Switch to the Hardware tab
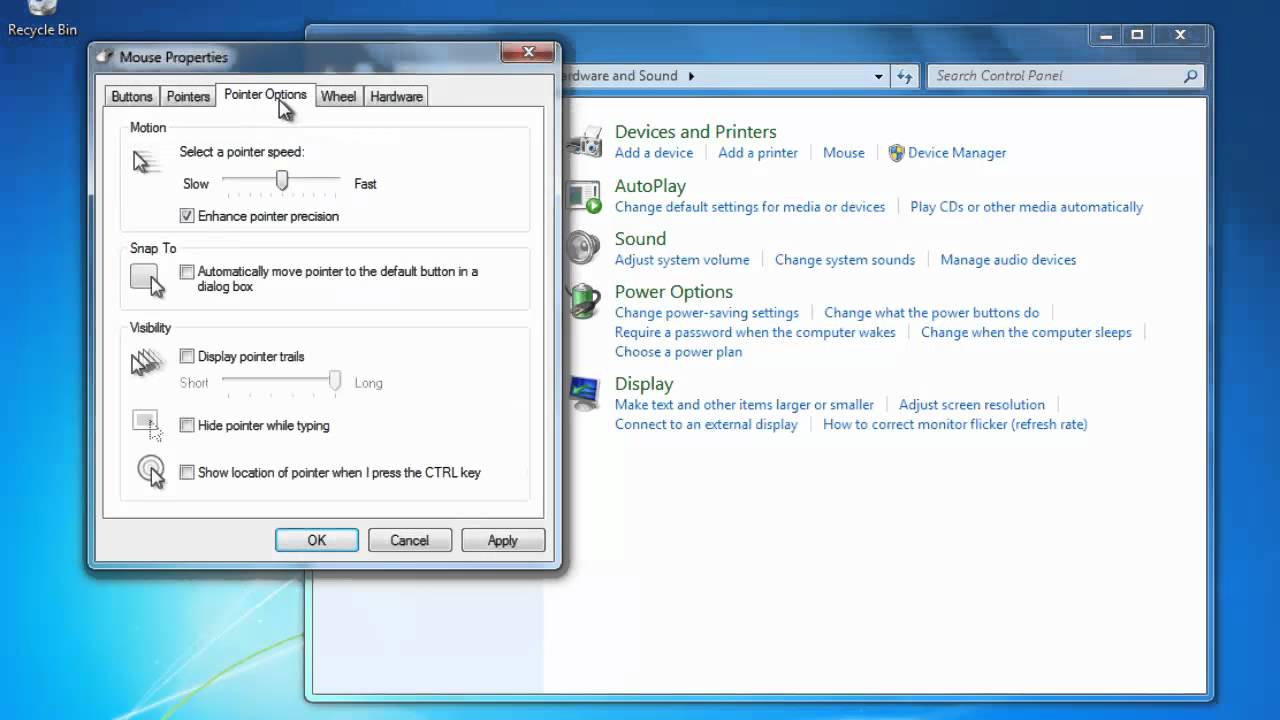Screen dimensions: 1280x720 (396, 96)
